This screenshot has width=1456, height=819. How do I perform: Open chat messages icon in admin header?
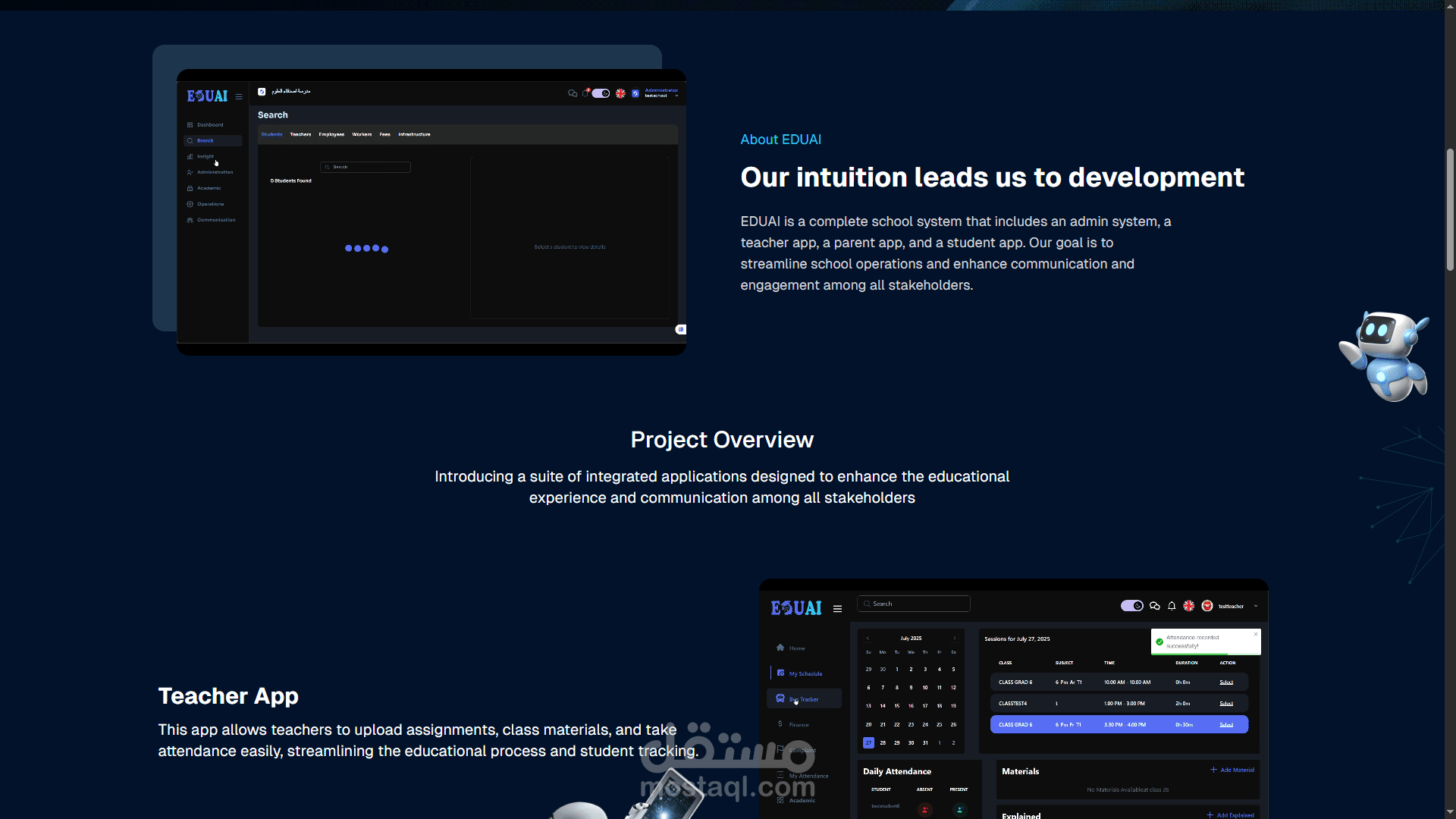[573, 93]
